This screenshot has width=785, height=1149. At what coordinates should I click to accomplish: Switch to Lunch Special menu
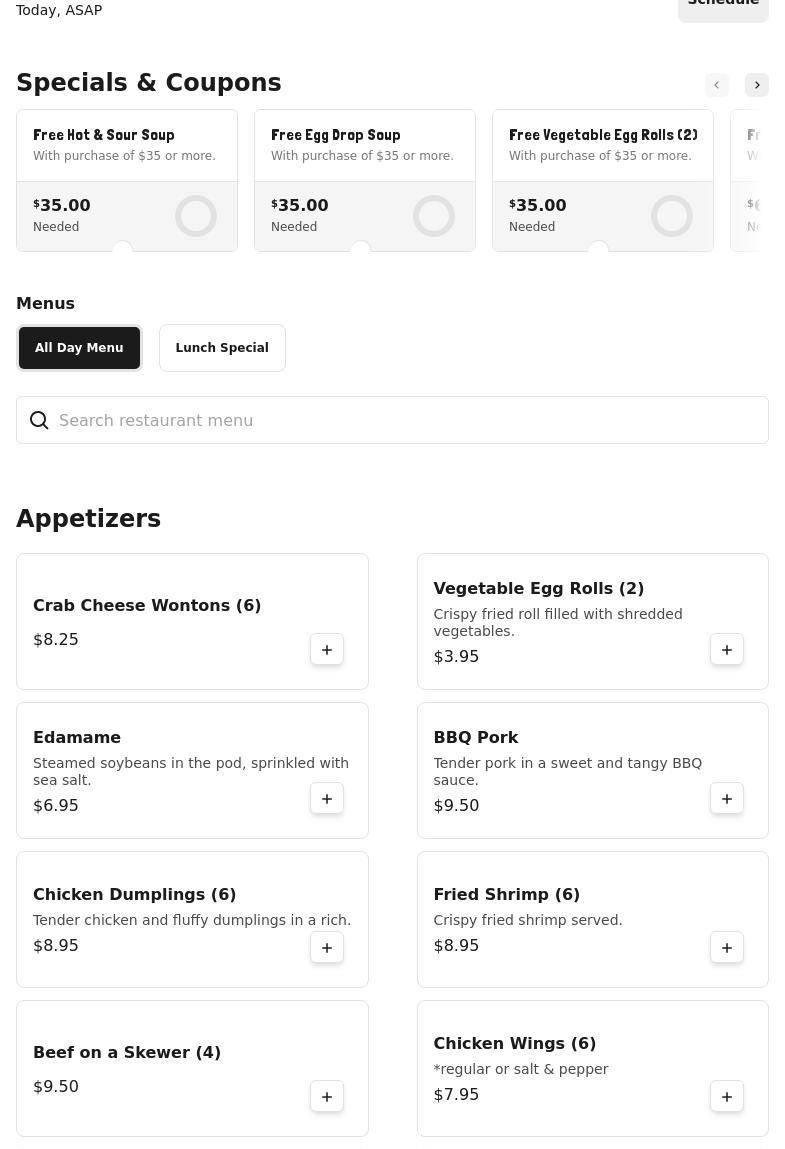[222, 348]
